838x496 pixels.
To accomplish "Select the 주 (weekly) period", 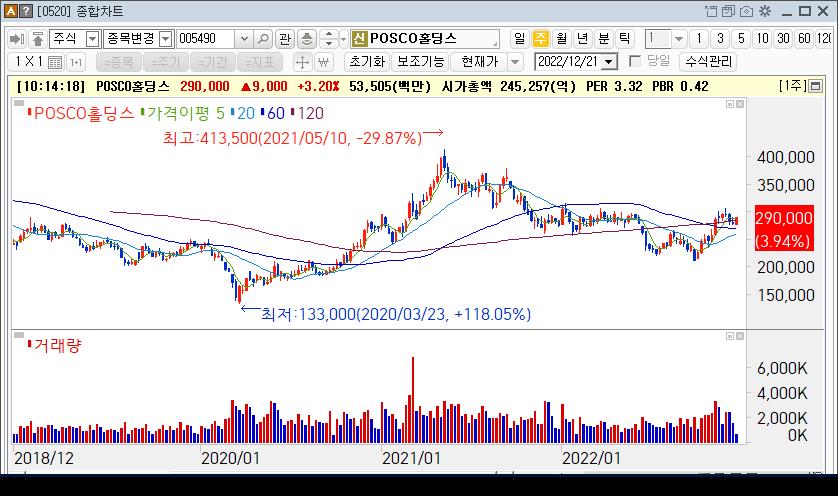I will pyautogui.click(x=540, y=38).
